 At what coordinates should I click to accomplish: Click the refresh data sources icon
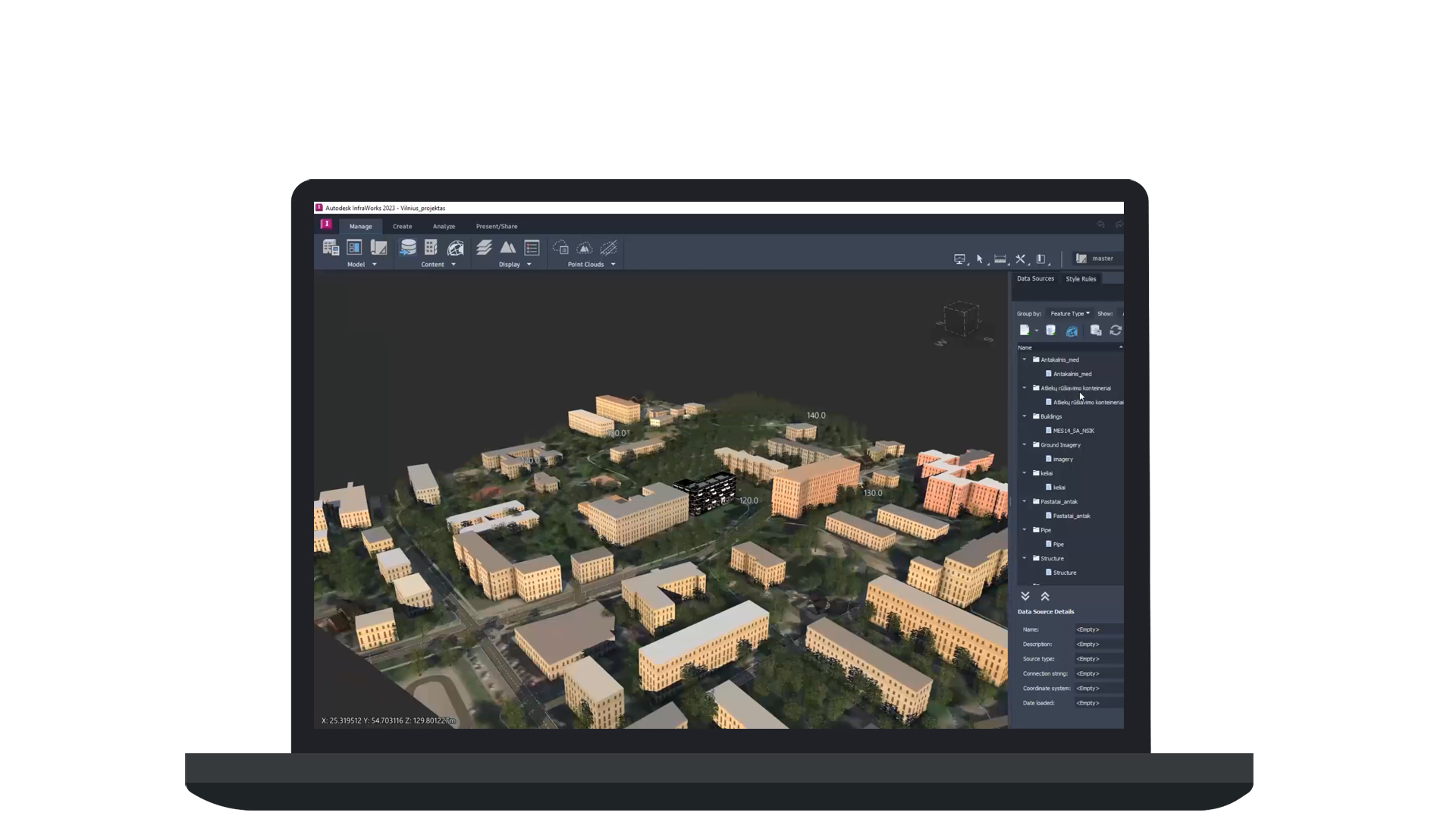tap(1116, 331)
